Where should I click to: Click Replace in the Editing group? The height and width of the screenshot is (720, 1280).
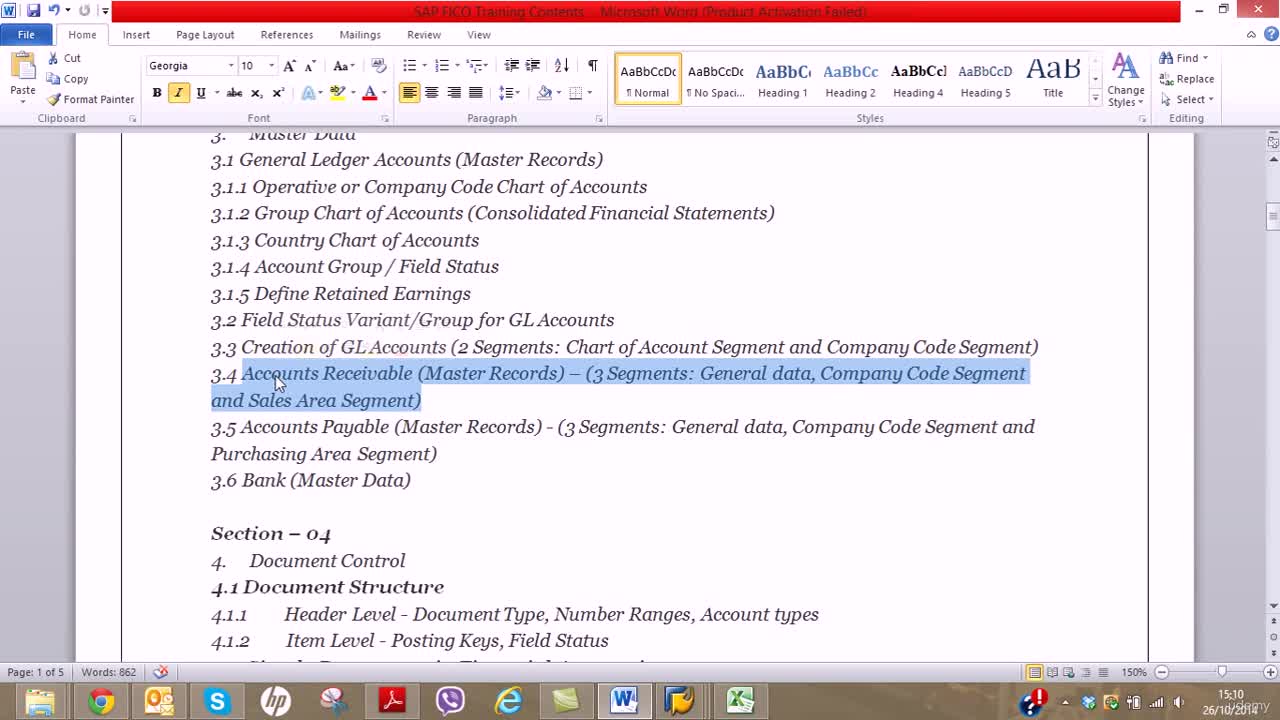click(1187, 79)
